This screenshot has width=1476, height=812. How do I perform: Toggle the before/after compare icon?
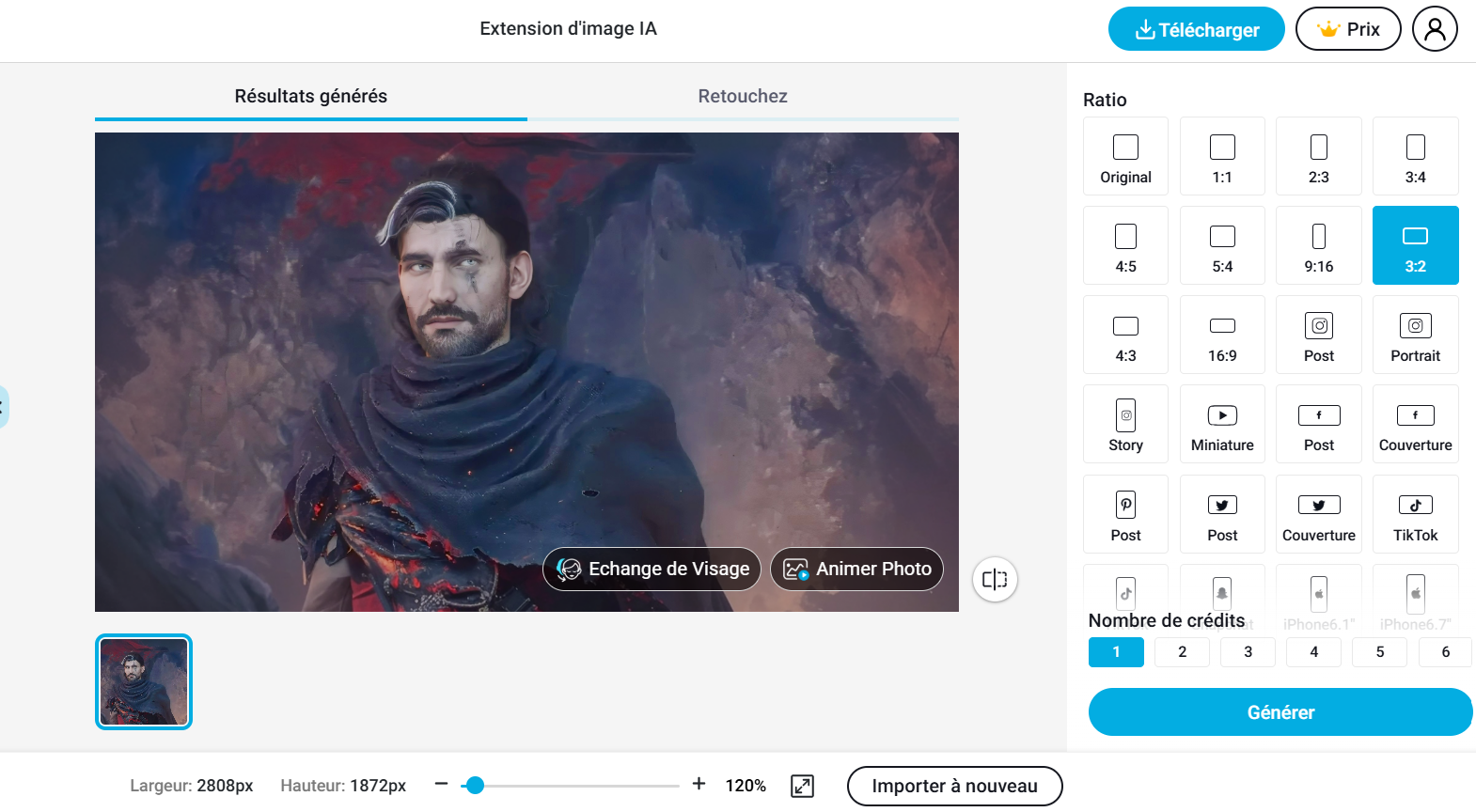995,579
